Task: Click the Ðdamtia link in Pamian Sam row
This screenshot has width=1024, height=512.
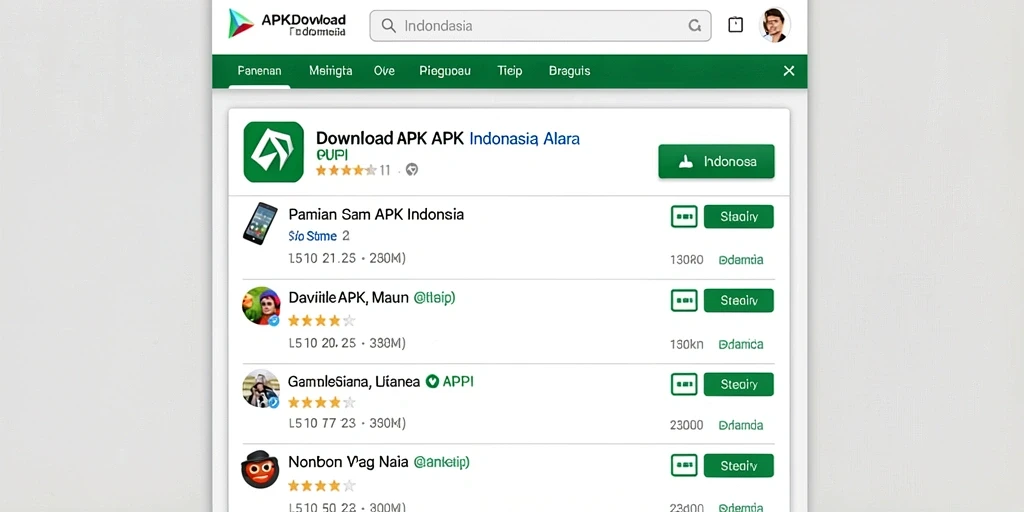Action: click(741, 260)
